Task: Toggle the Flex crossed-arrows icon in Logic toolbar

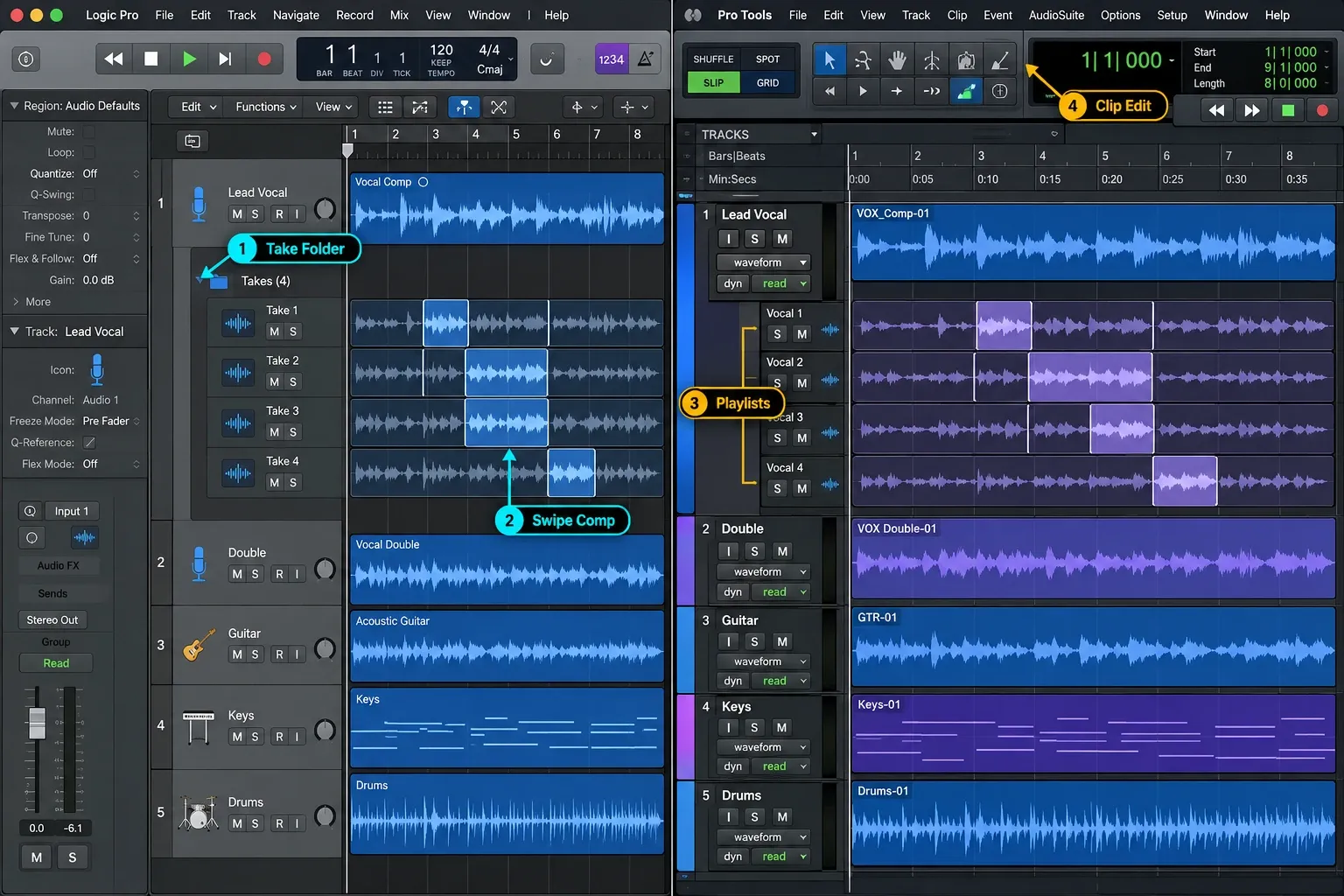Action: 499,107
